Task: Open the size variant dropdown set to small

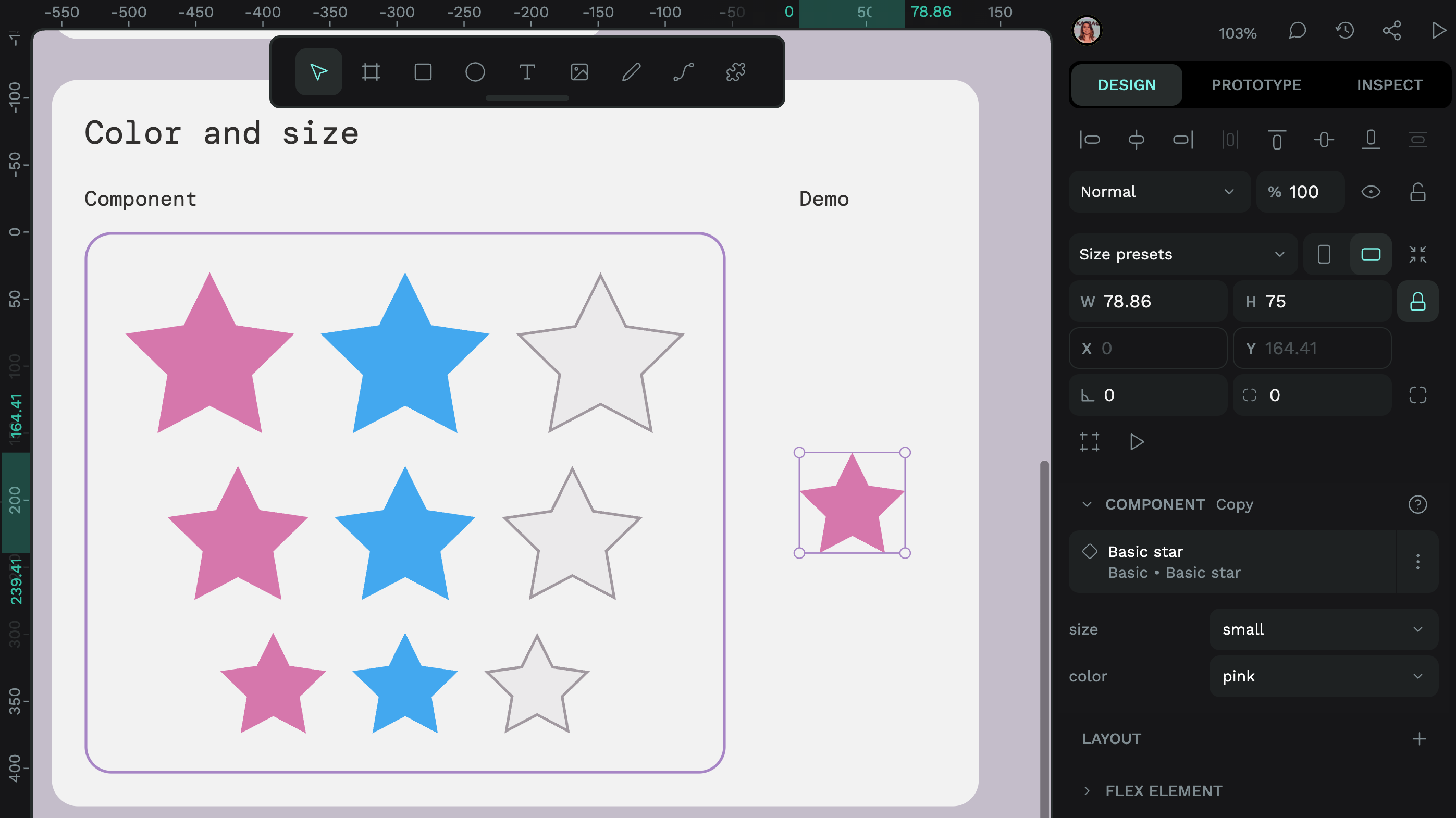Action: [1323, 629]
